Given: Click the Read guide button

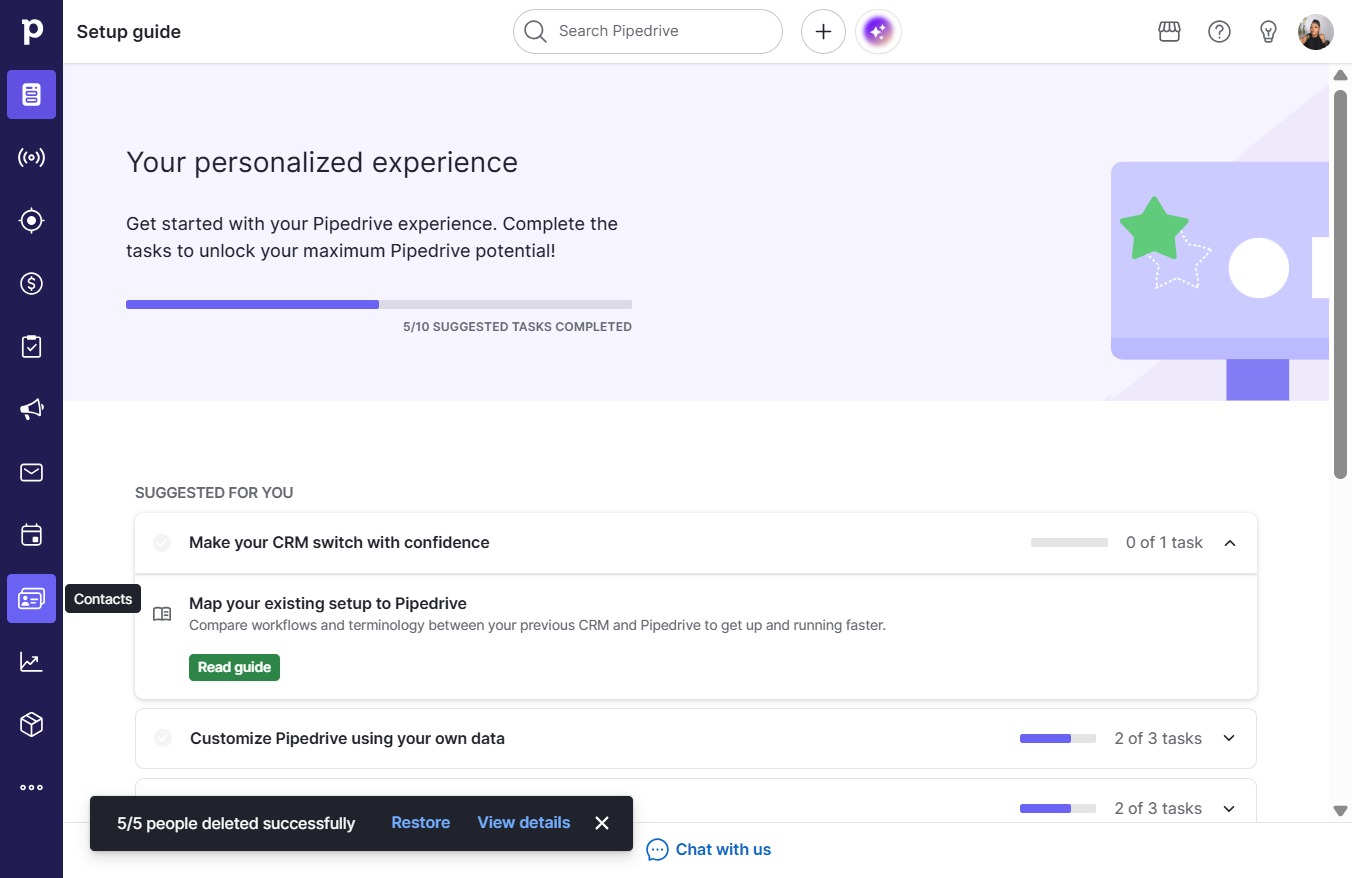Looking at the screenshot, I should (x=234, y=667).
